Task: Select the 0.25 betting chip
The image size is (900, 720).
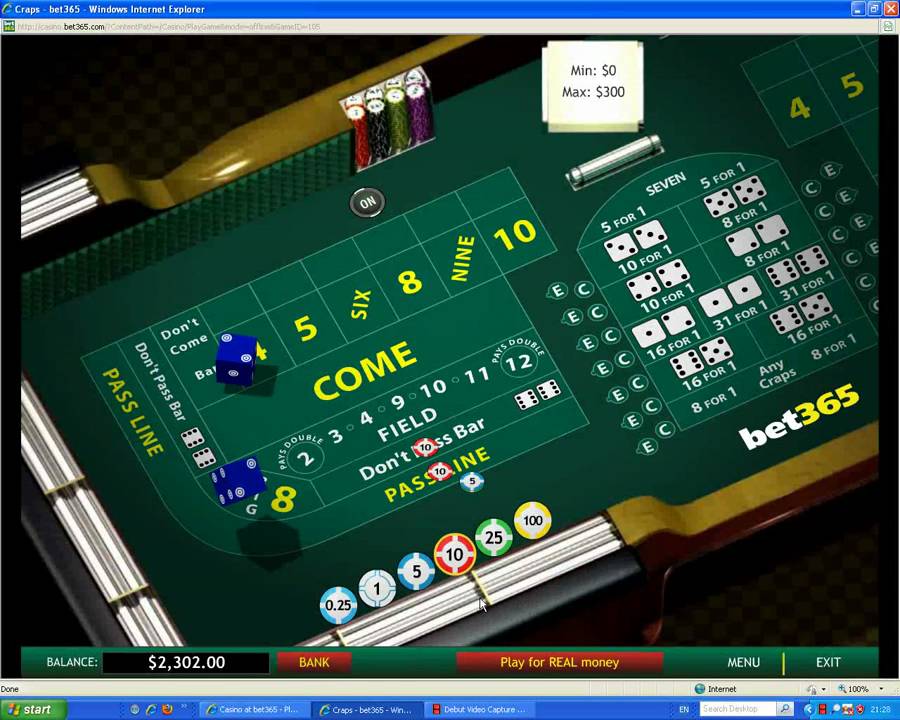Action: click(338, 605)
